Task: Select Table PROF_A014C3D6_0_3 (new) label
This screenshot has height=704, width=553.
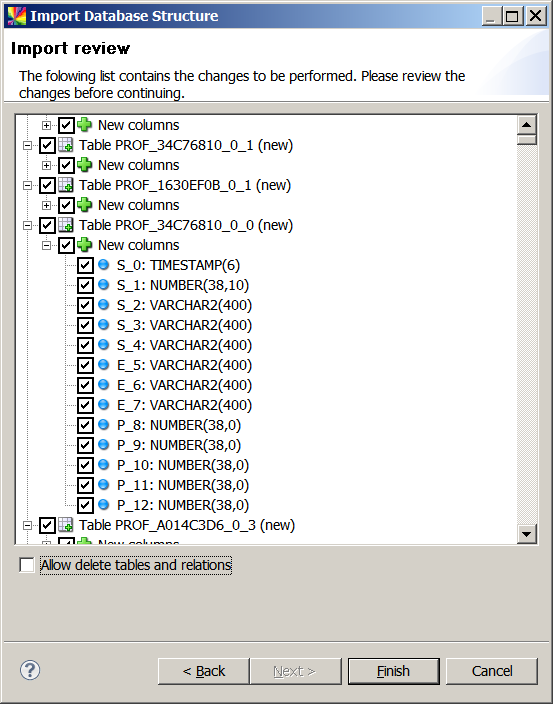Action: pyautogui.click(x=187, y=525)
